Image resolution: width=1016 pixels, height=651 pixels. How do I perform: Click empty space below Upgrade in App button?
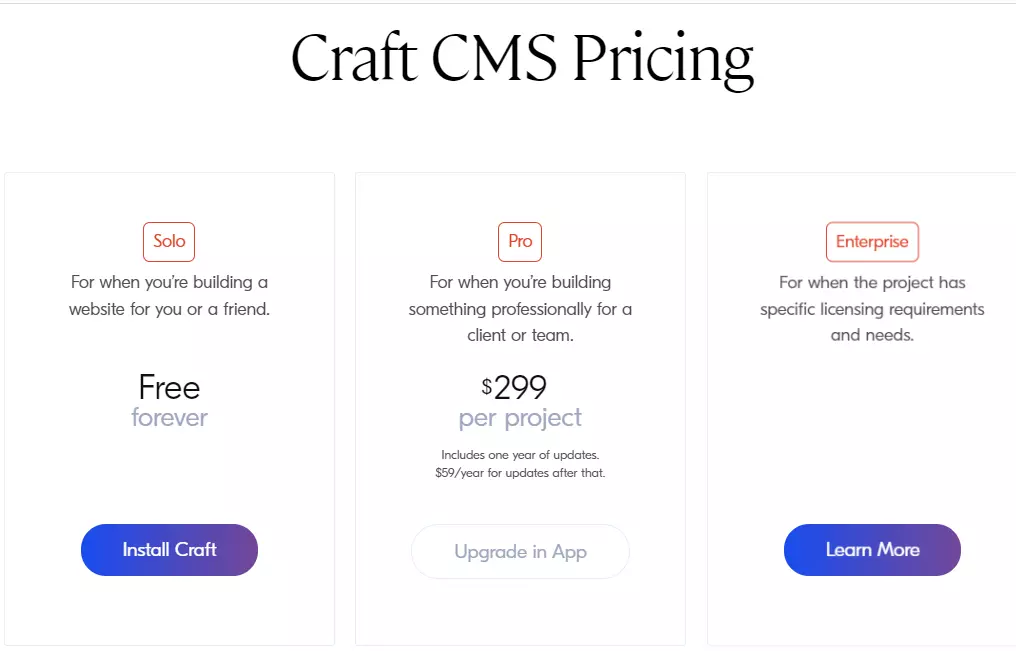click(520, 612)
